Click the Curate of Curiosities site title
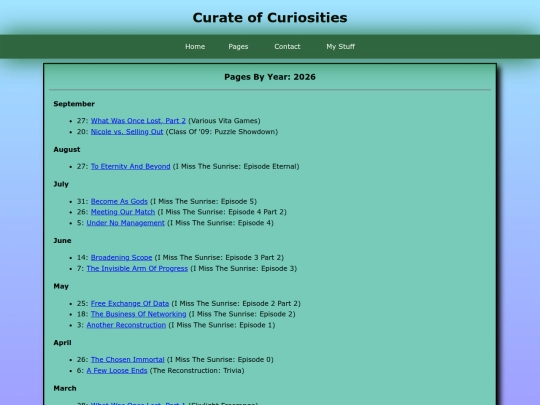 (270, 18)
